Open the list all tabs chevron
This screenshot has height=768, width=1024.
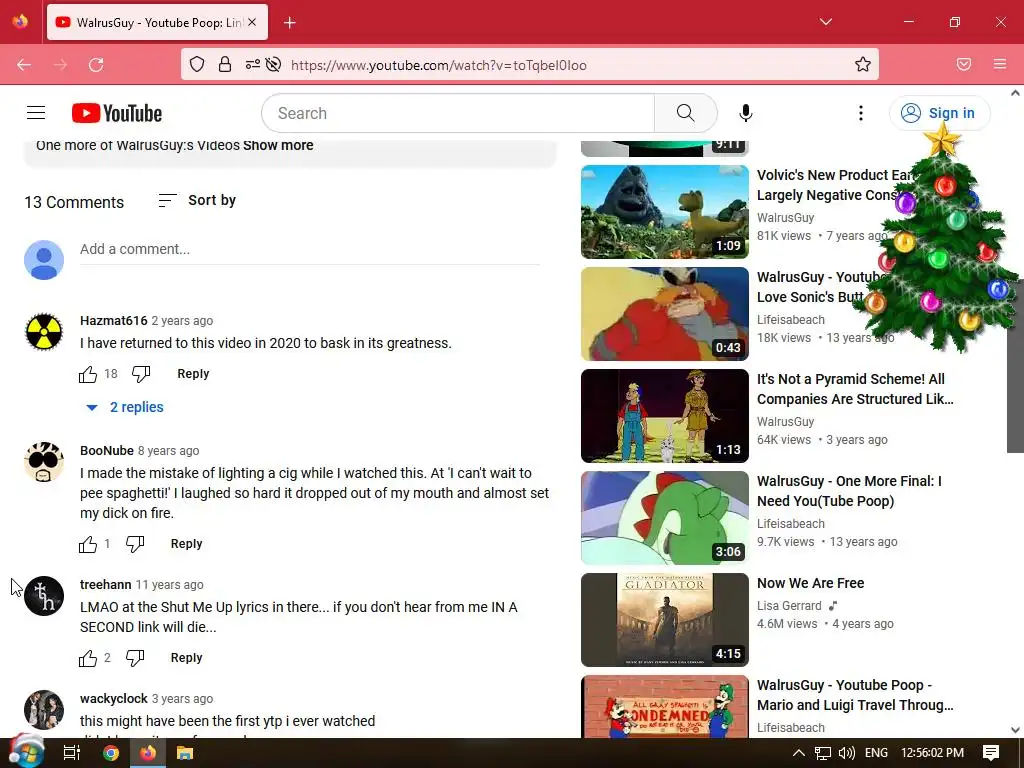tap(825, 22)
